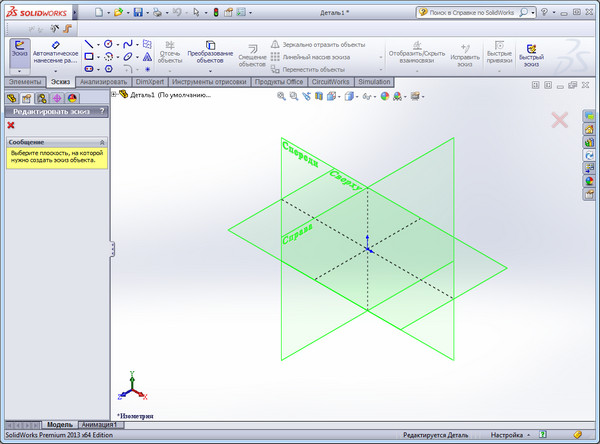Collapse the Сообщение message section

coord(101,143)
